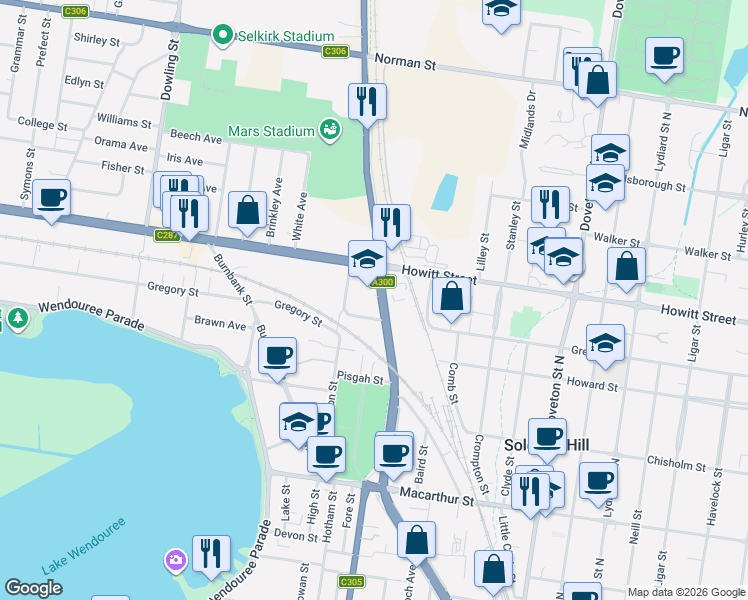
Task: Select the restaurant marker at Lake Wendouree shore
Action: (211, 557)
